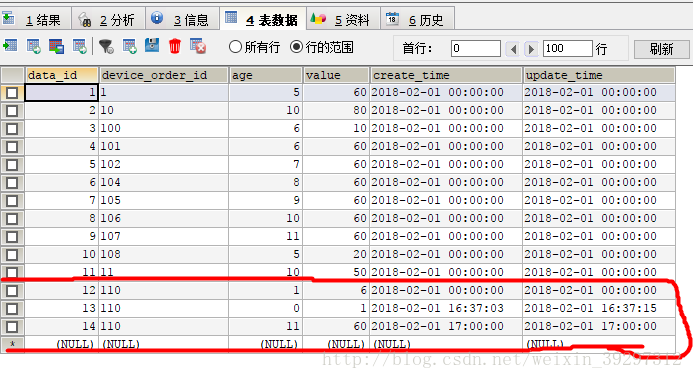Click the create_time column header
The width and height of the screenshot is (693, 379).
click(446, 75)
